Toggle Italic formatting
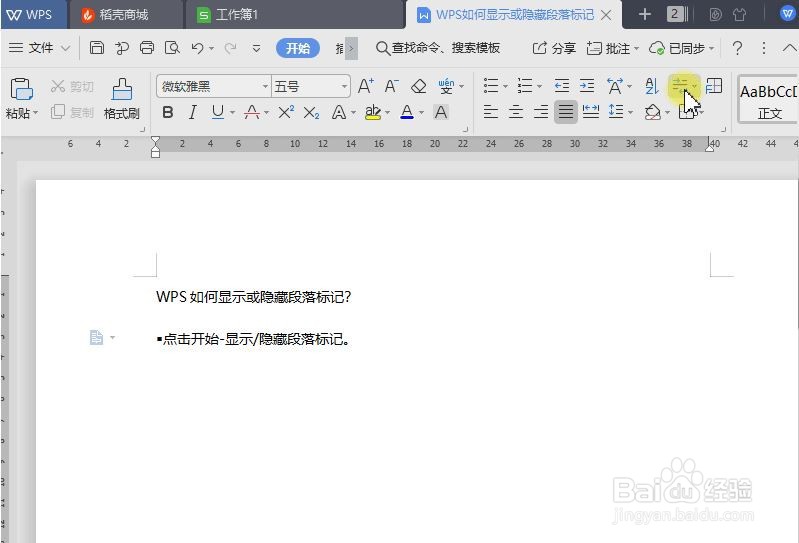Viewport: 799px width, 543px height. (192, 112)
